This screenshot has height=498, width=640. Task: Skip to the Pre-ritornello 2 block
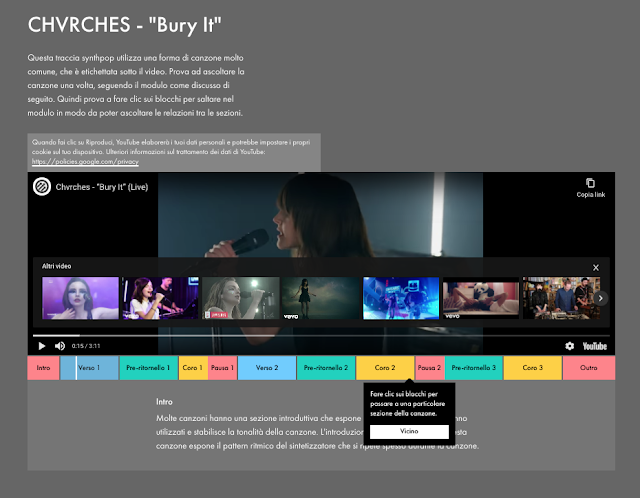click(x=326, y=368)
